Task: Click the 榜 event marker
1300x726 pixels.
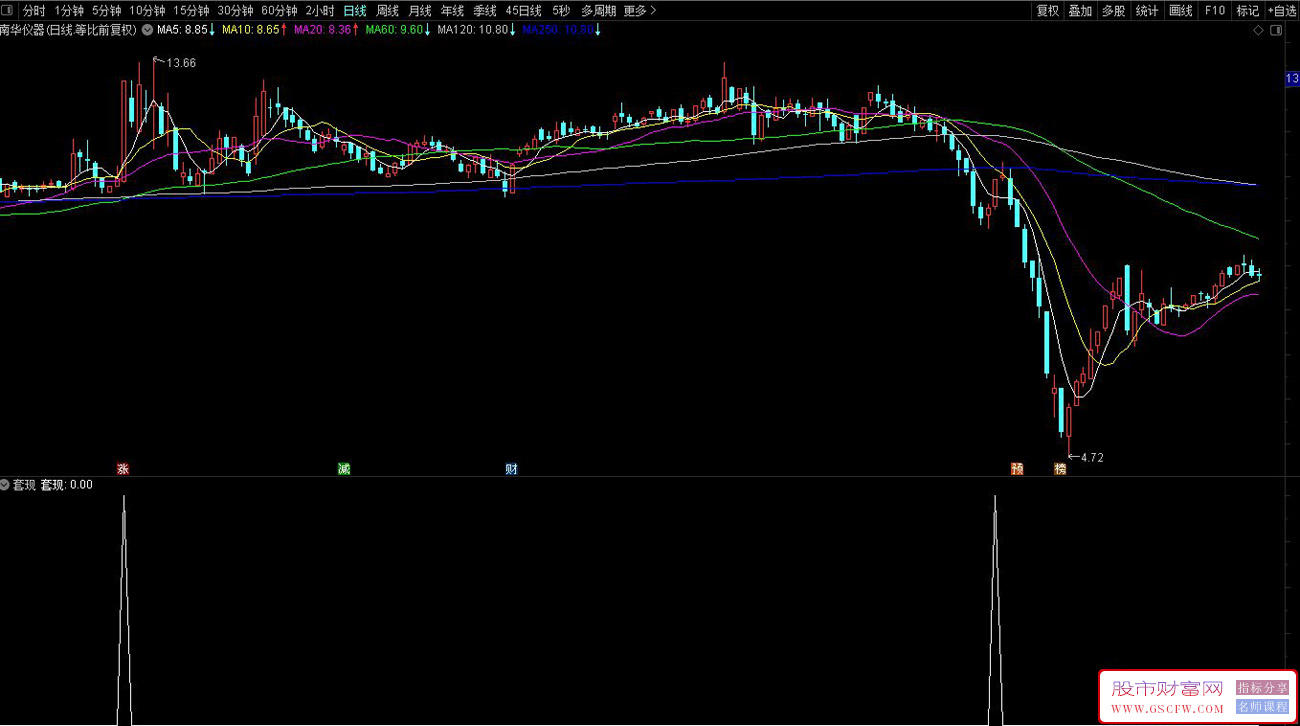Action: (x=1060, y=468)
